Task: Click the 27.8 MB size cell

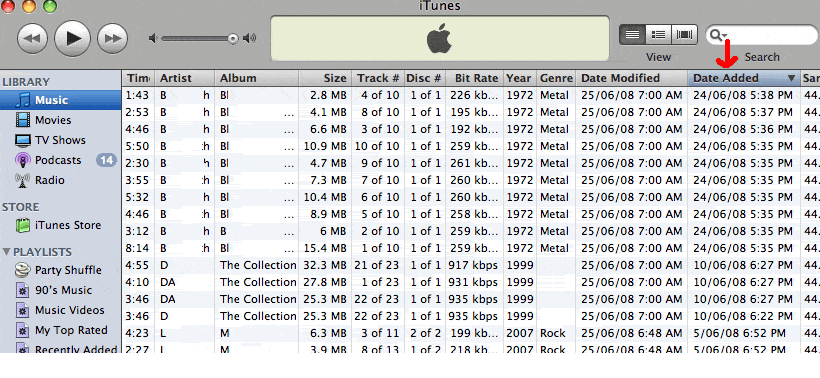Action: (x=324, y=282)
